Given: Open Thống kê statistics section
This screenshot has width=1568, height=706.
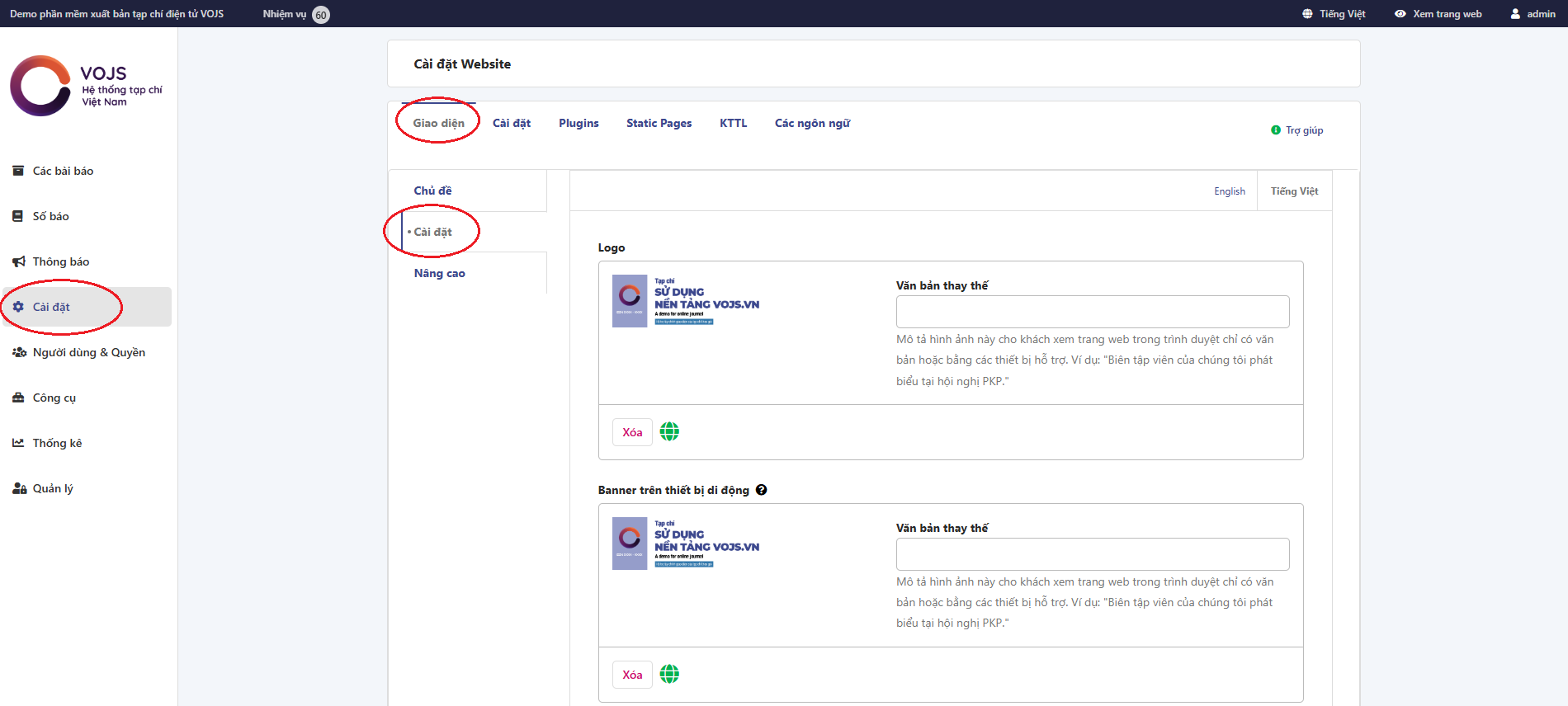Looking at the screenshot, I should click(57, 443).
